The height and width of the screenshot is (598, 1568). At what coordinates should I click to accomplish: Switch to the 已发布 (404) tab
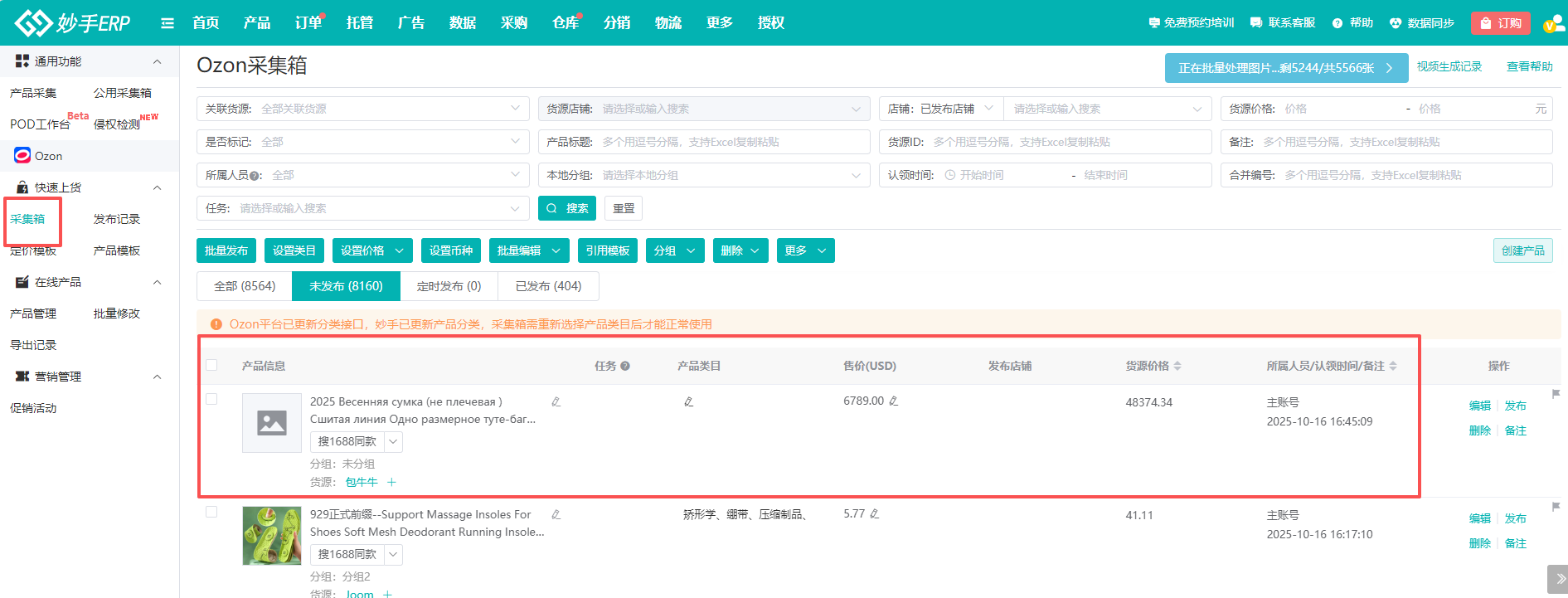548,286
